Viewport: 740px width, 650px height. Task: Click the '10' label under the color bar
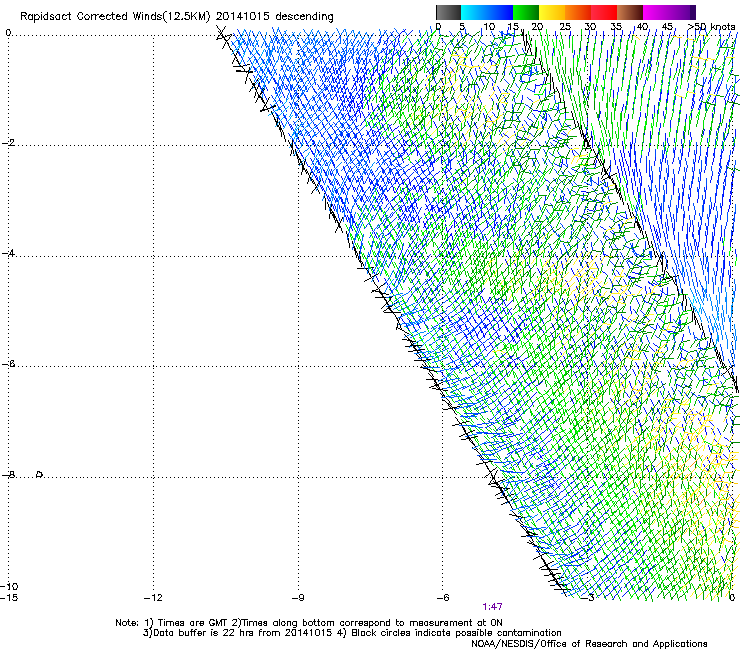[489, 27]
